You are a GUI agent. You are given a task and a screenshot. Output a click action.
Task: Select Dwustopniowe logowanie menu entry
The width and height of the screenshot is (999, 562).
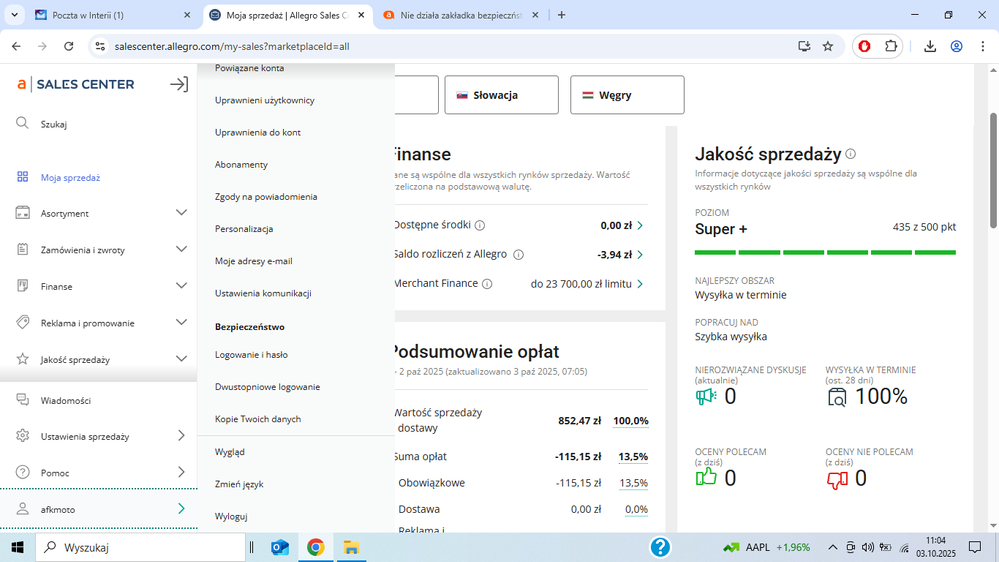click(x=267, y=387)
